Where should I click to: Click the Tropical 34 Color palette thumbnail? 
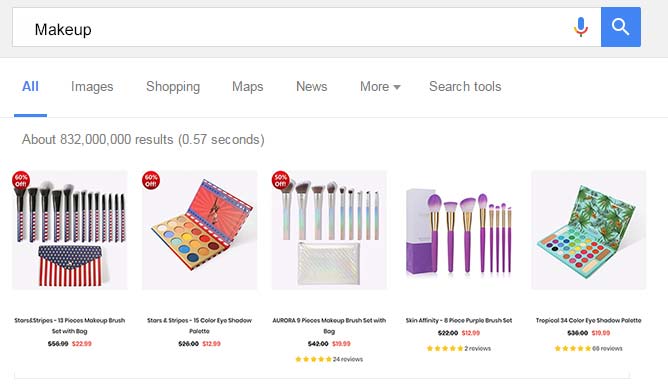(588, 230)
